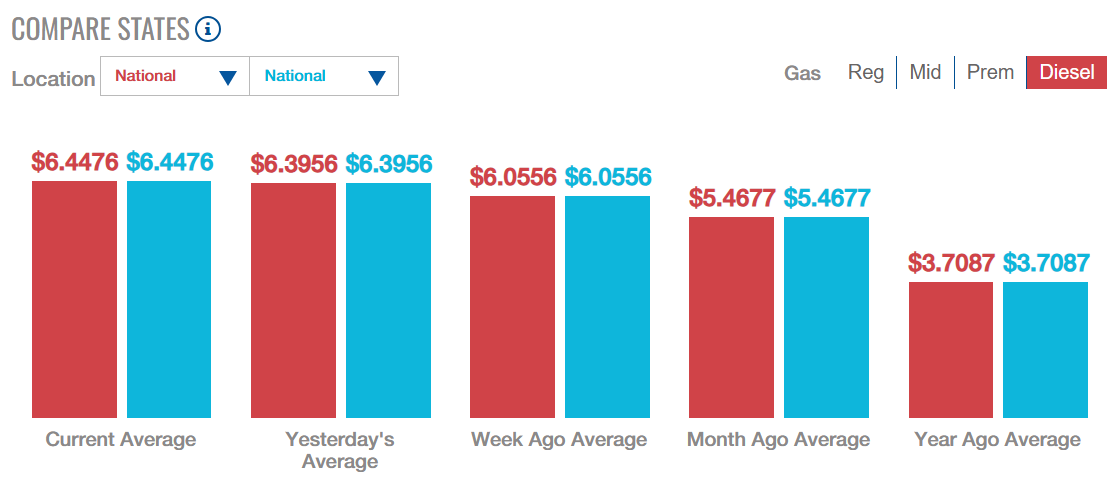Select the Reg fuel tab
The height and width of the screenshot is (480, 1110).
click(x=866, y=72)
